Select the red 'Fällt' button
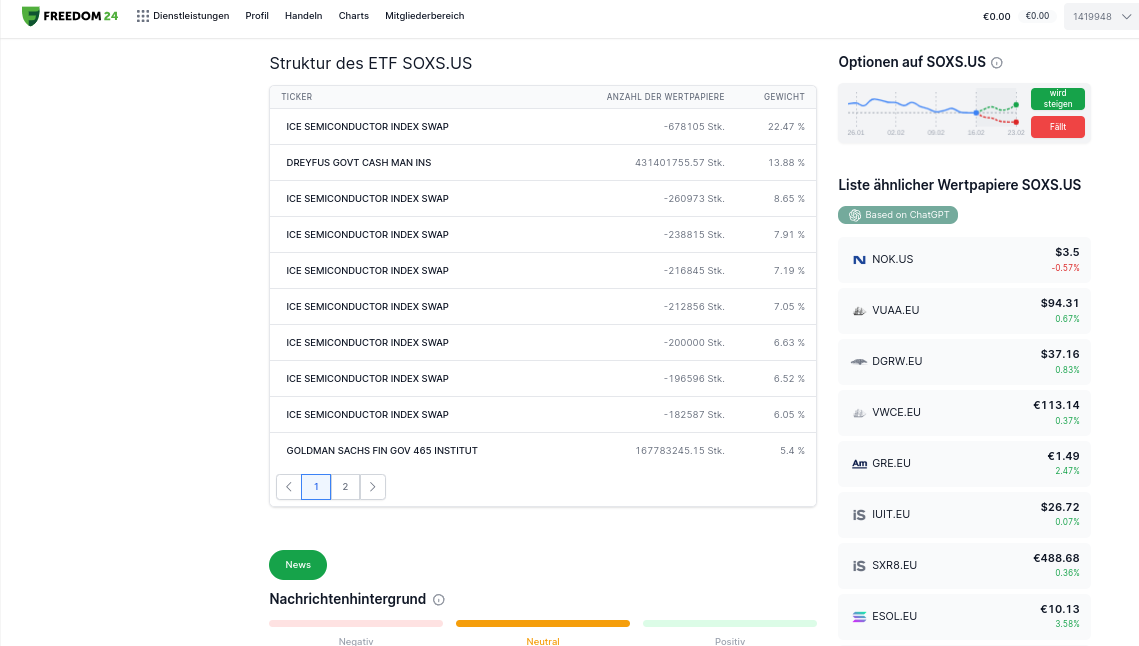1139x646 pixels. tap(1058, 127)
